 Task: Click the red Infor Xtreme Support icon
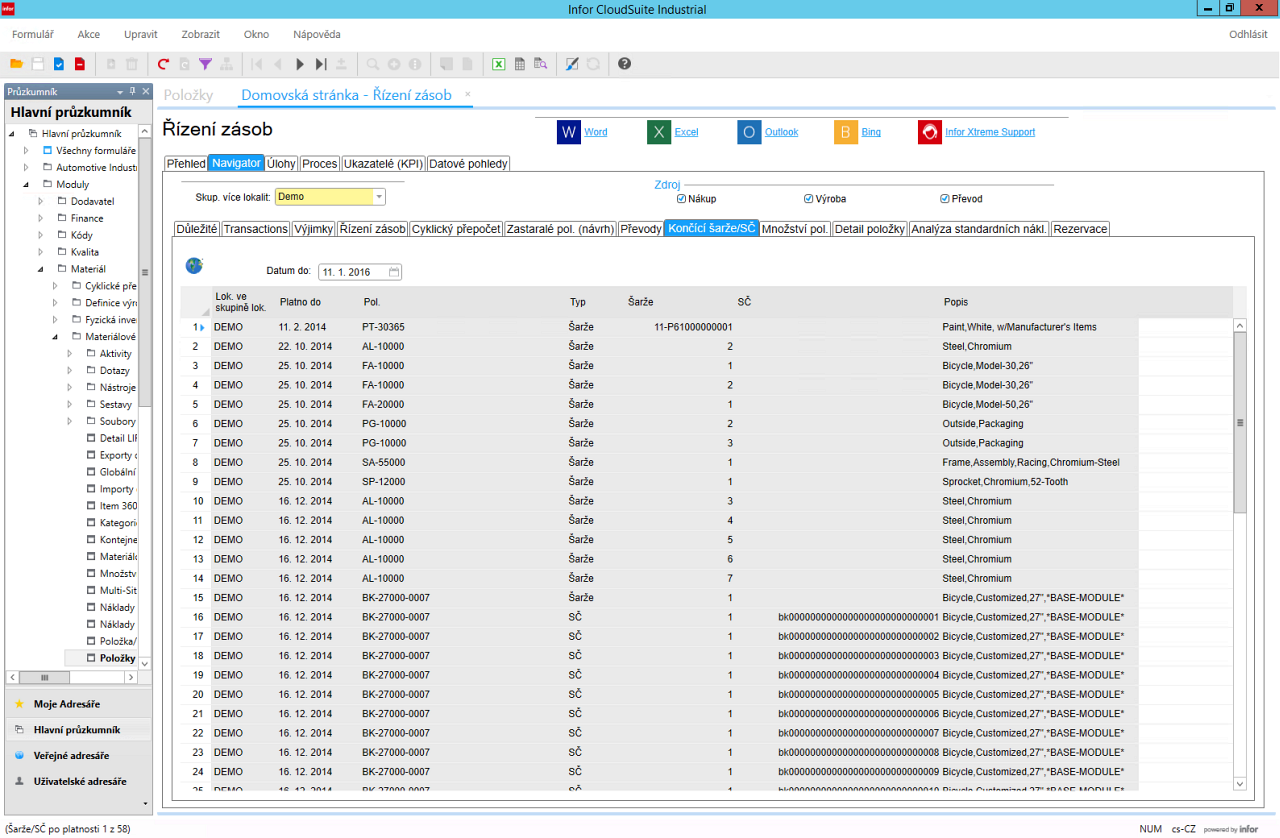(x=930, y=132)
